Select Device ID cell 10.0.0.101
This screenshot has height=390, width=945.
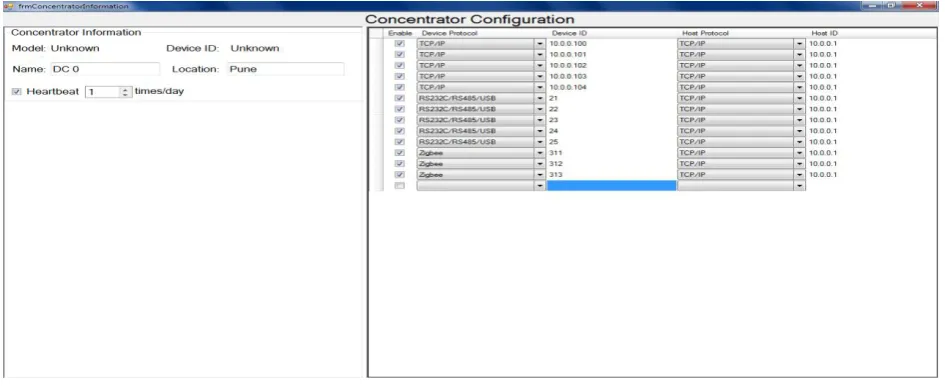611,55
